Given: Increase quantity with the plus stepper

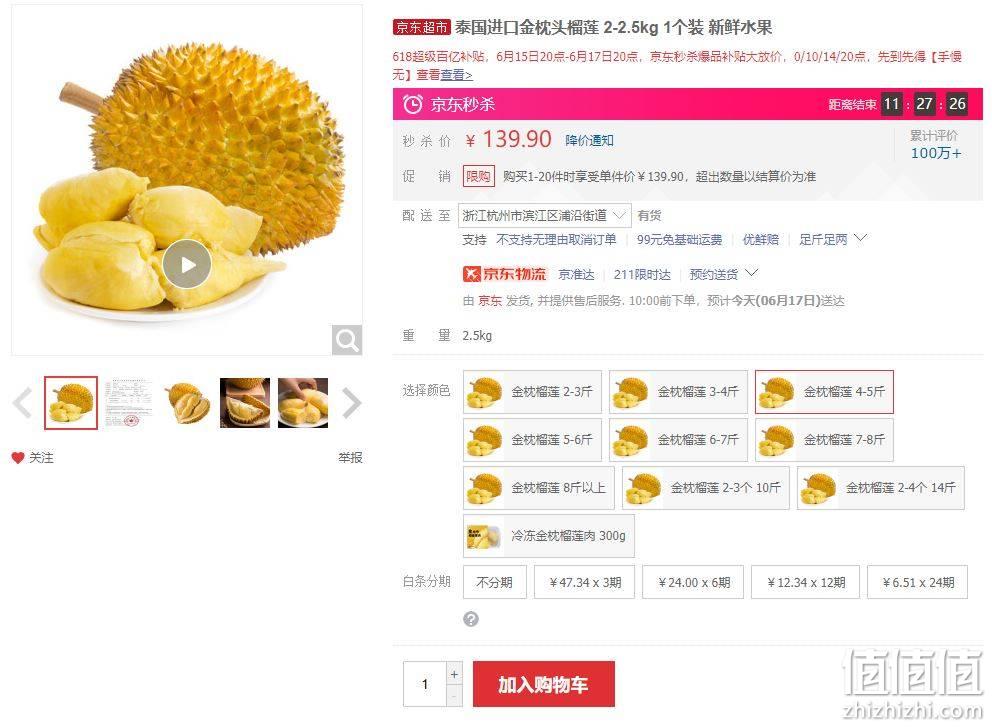Looking at the screenshot, I should 454,674.
